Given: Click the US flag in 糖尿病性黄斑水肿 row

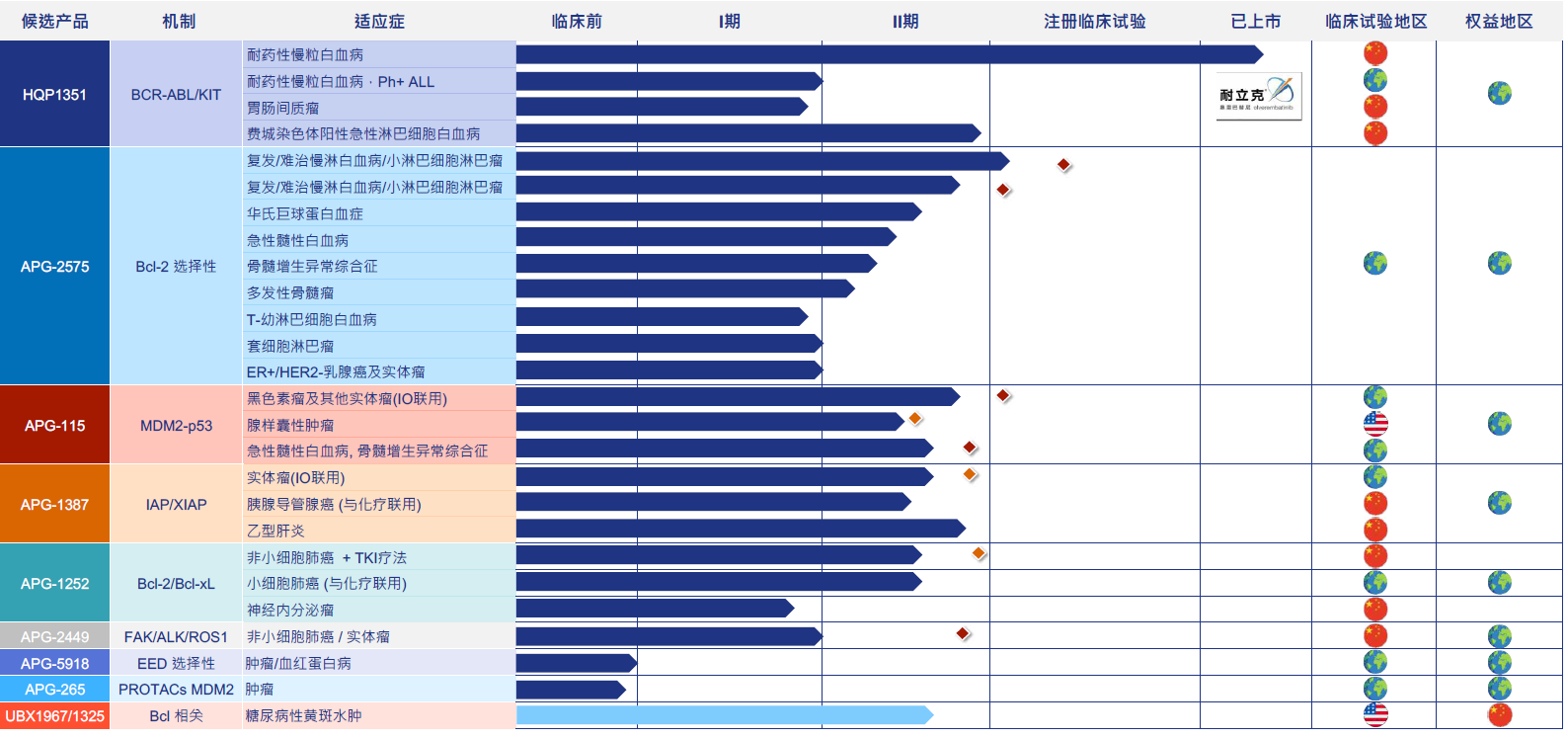Looking at the screenshot, I should pos(1375,714).
